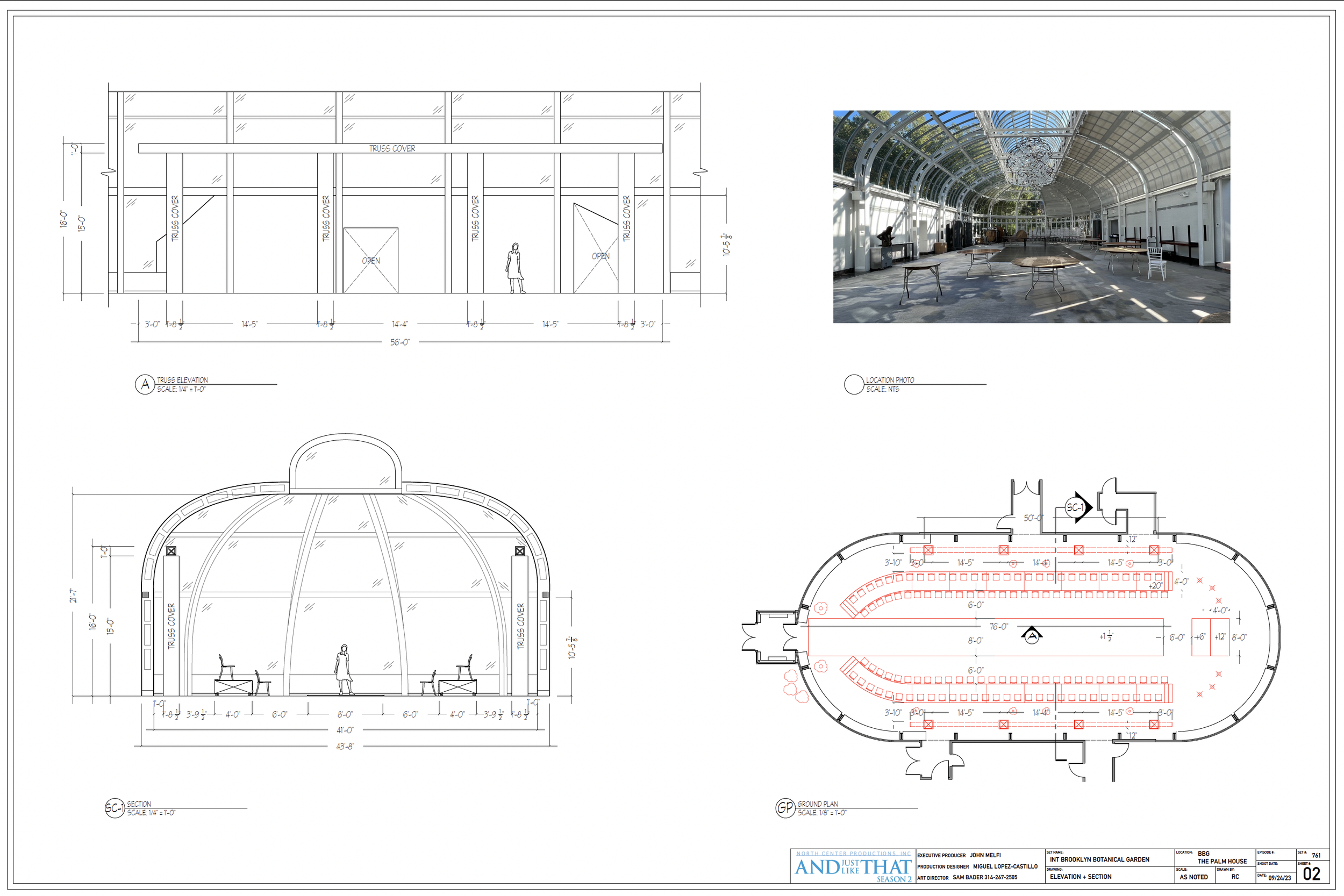Click the left X-box truss marker in section
Screen dimensions: 1344x896
click(x=171, y=551)
